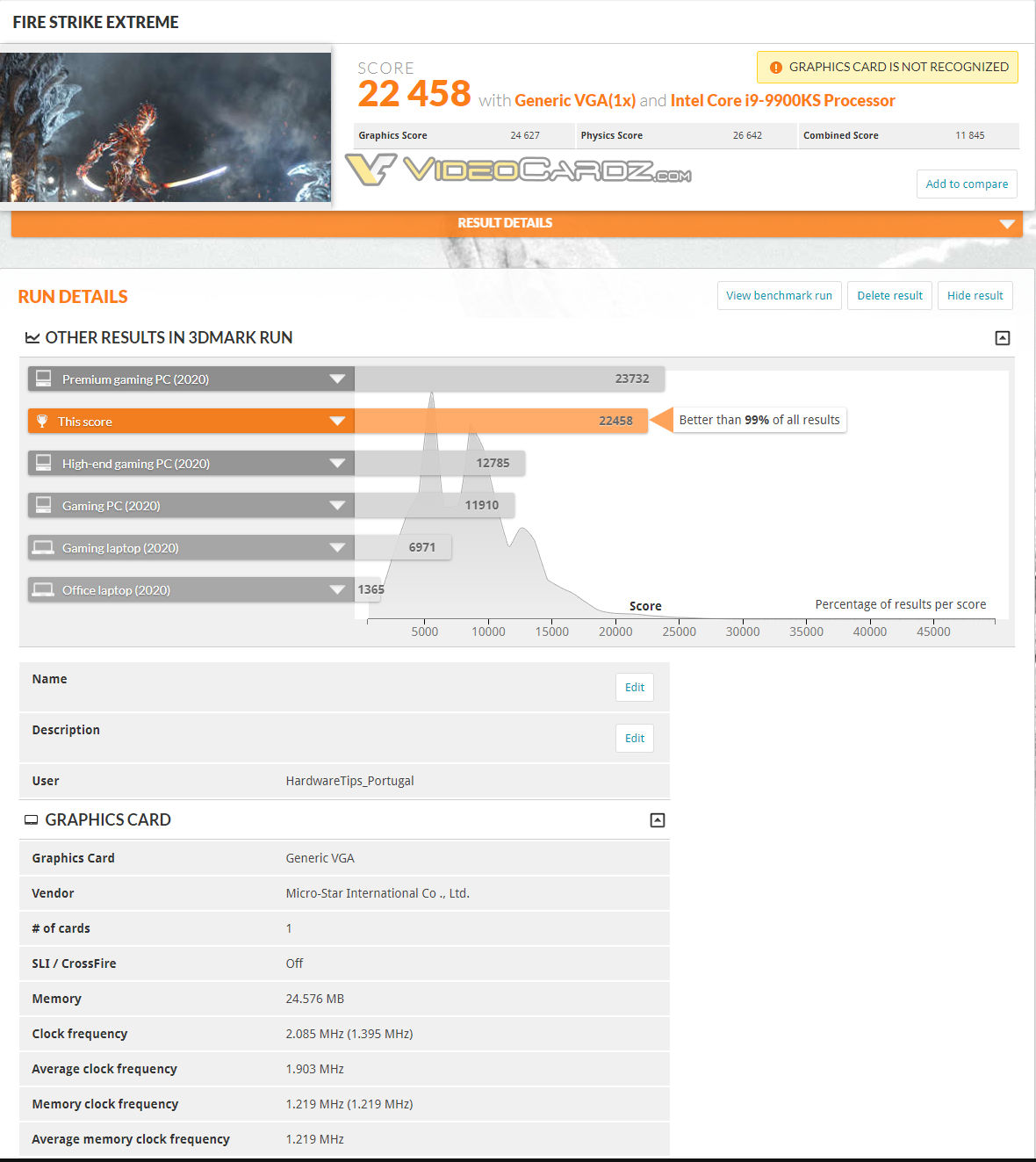This screenshot has width=1036, height=1162.
Task: Open the Intel Core i9-9900KS Processor link
Action: (782, 100)
